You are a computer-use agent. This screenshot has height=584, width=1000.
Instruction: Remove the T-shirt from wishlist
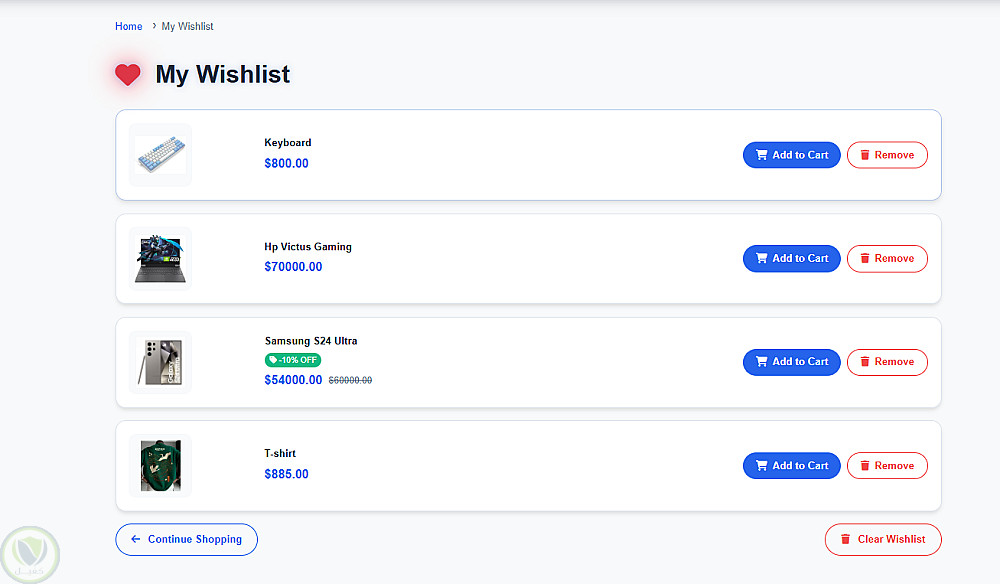[887, 466]
